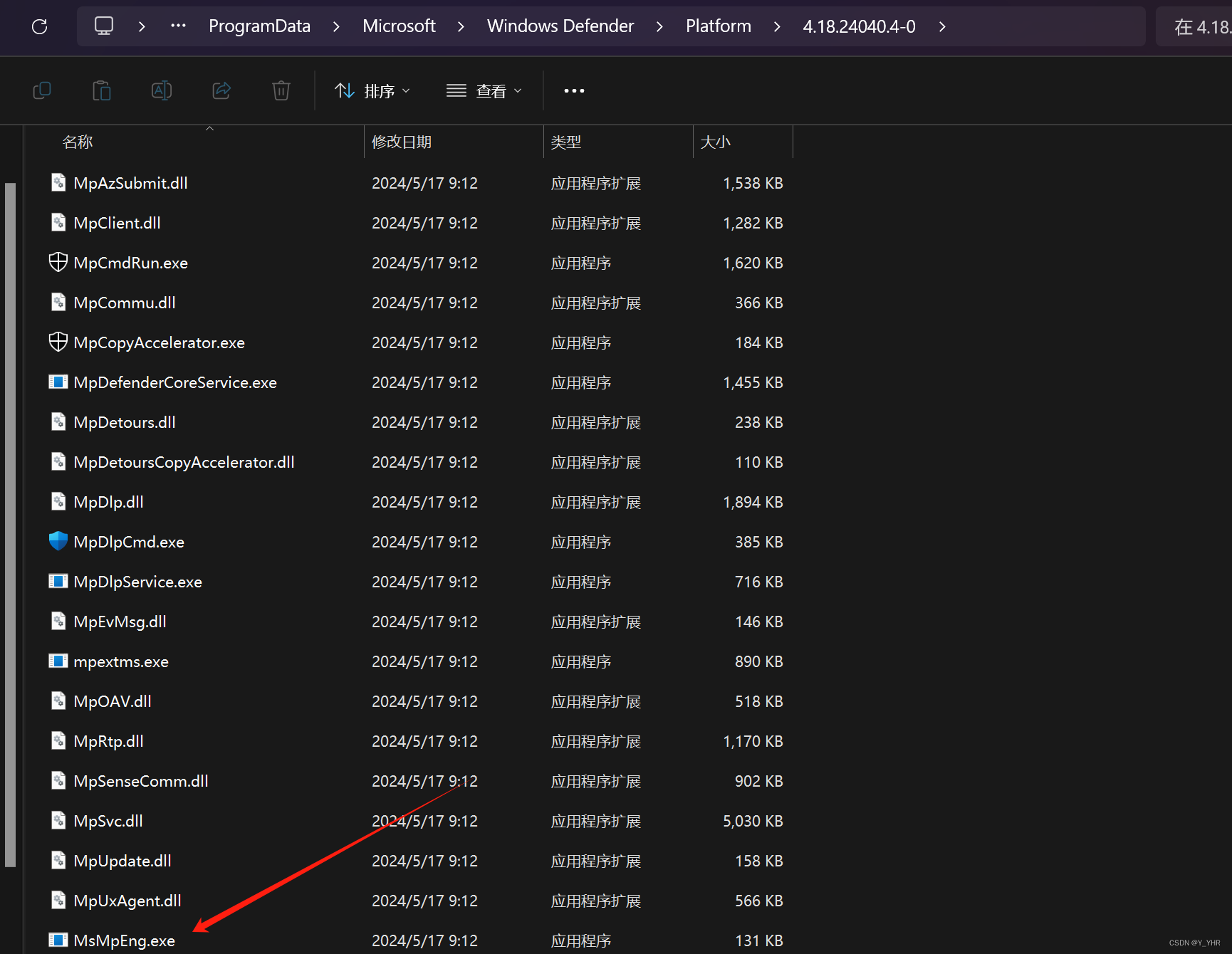Open the ProgramData breadcrumb
The height and width of the screenshot is (954, 1232).
[x=259, y=26]
